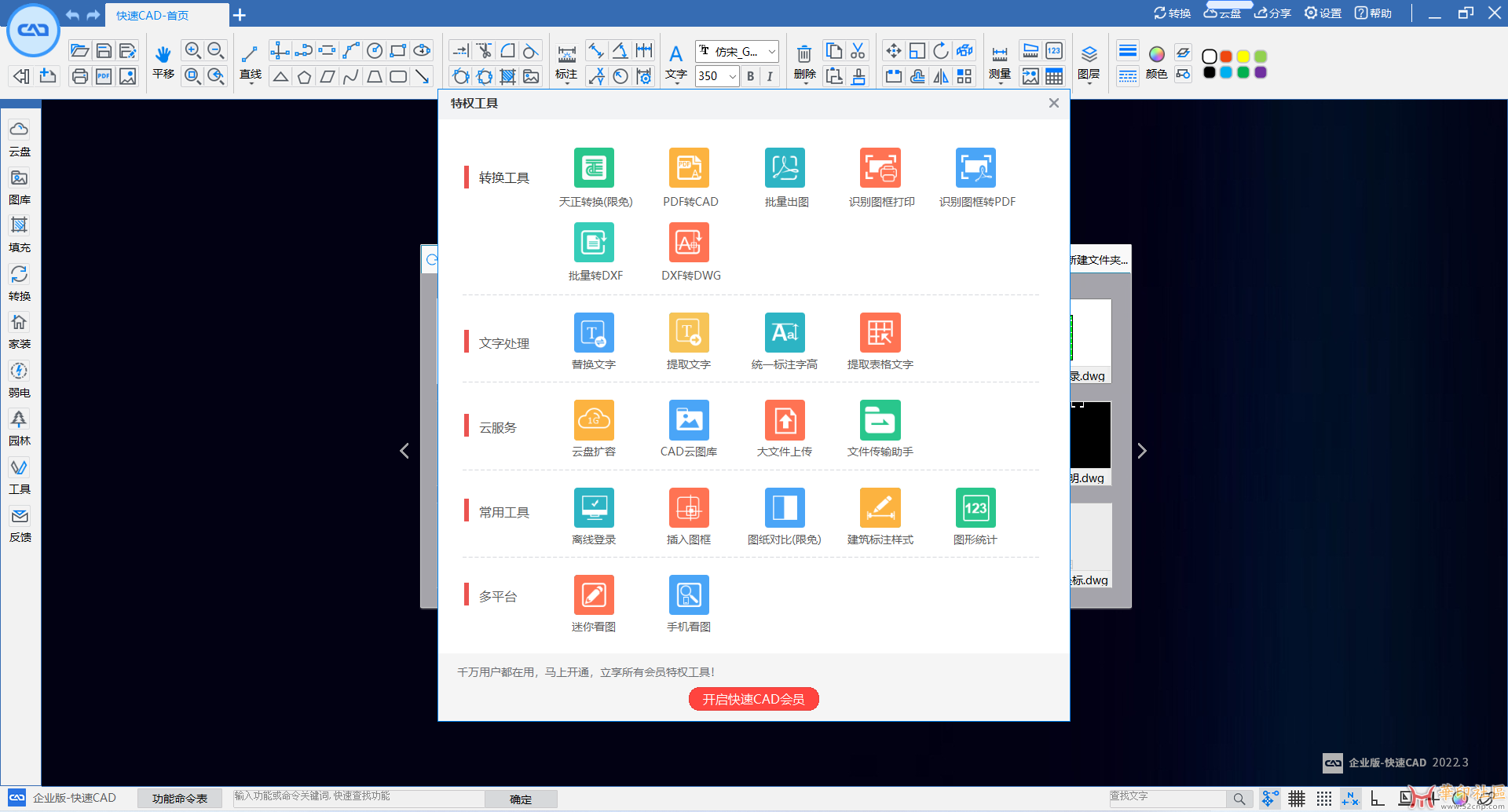Toggle the object snap status icon
1508x812 pixels.
click(x=1270, y=799)
